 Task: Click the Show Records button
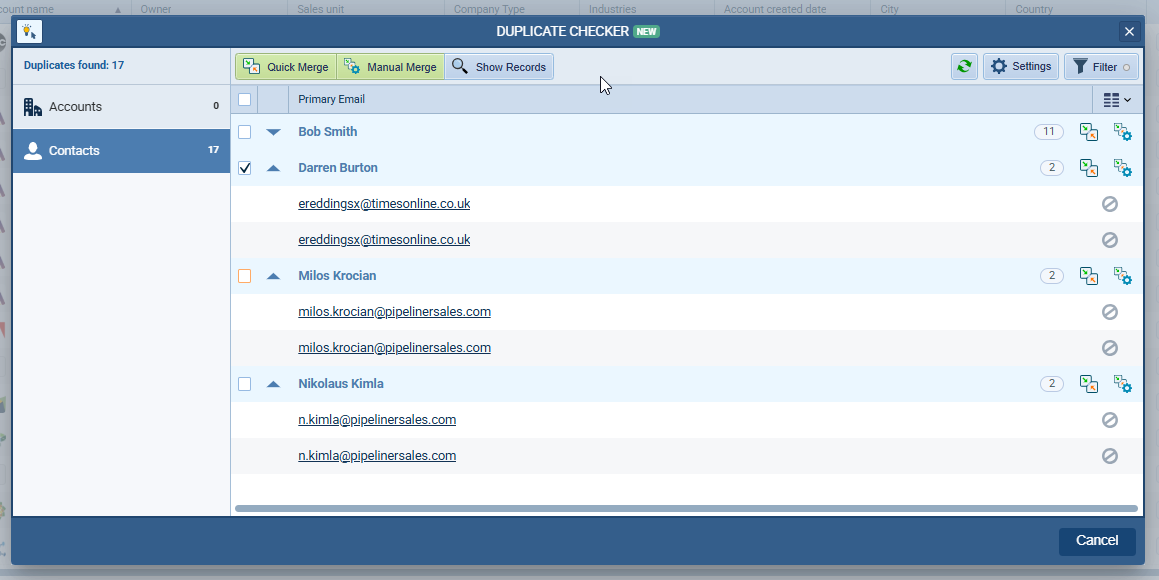point(501,66)
